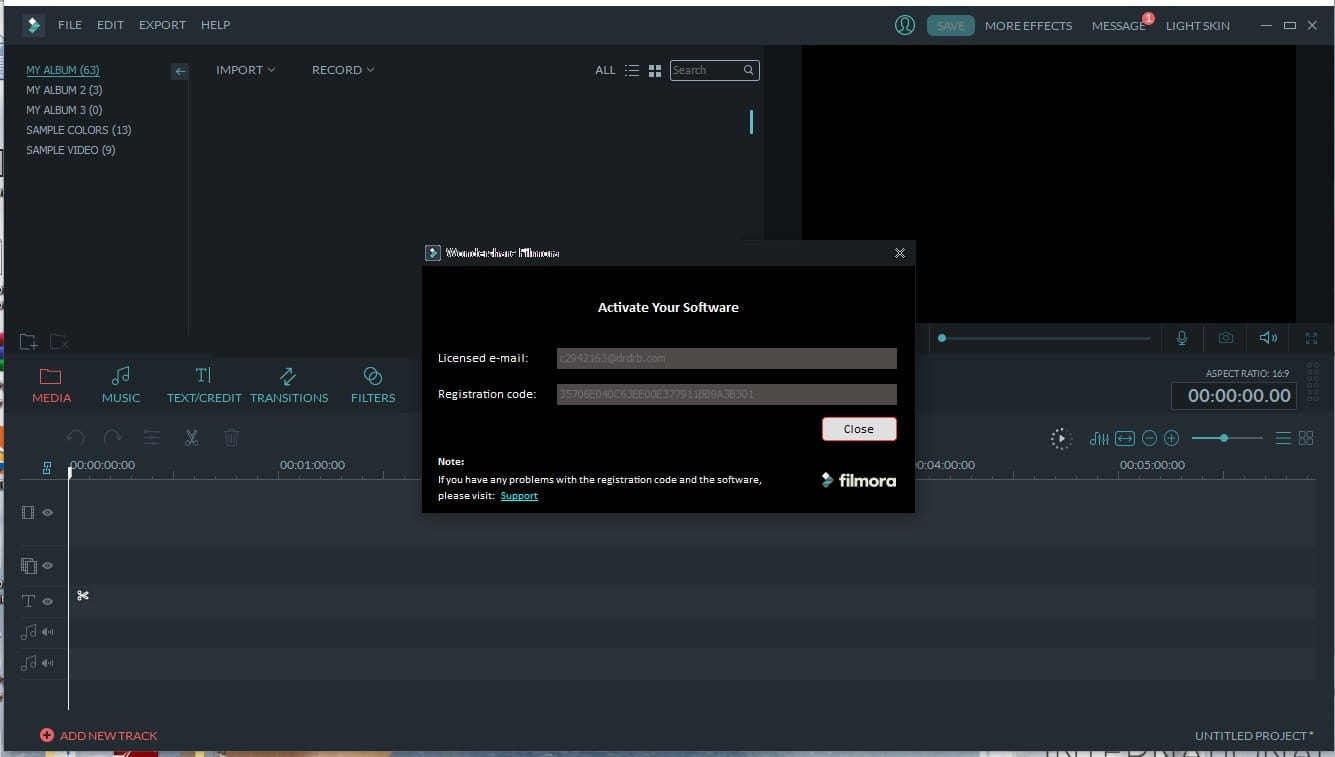1335x757 pixels.
Task: Switch media library to grid view
Action: click(655, 70)
